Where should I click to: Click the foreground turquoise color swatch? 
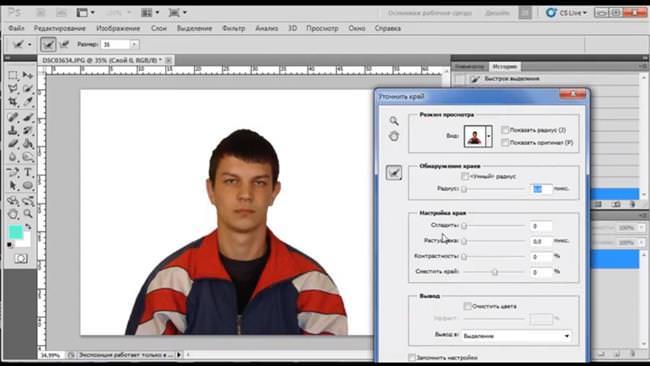15,232
